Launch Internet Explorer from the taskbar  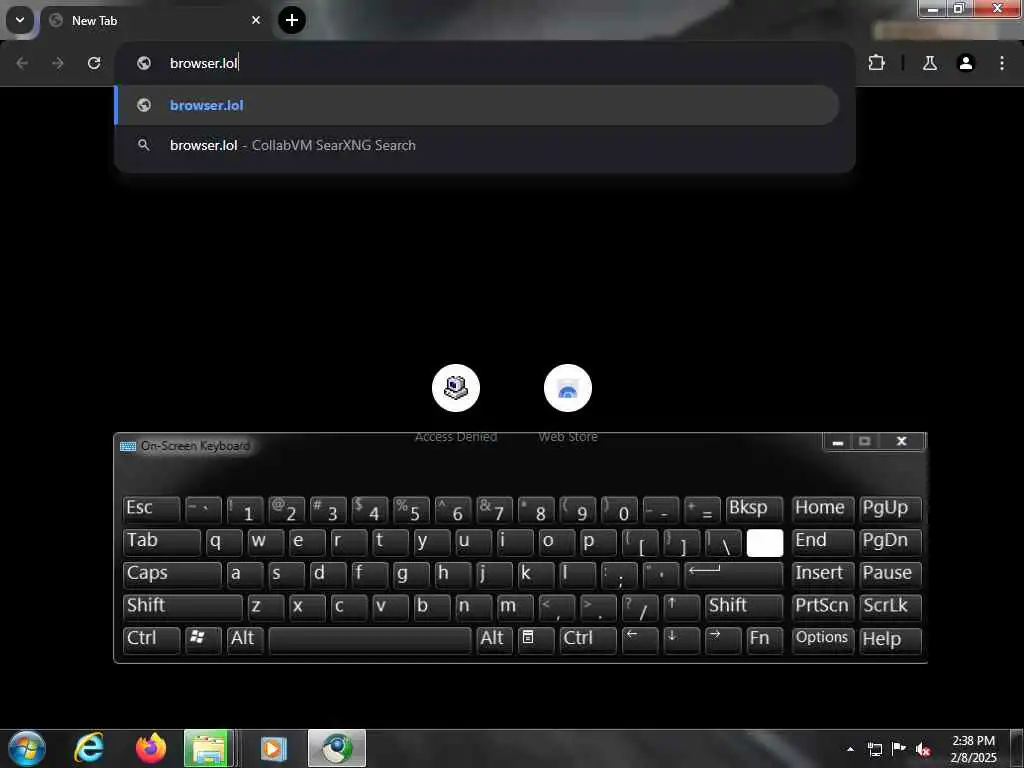88,748
